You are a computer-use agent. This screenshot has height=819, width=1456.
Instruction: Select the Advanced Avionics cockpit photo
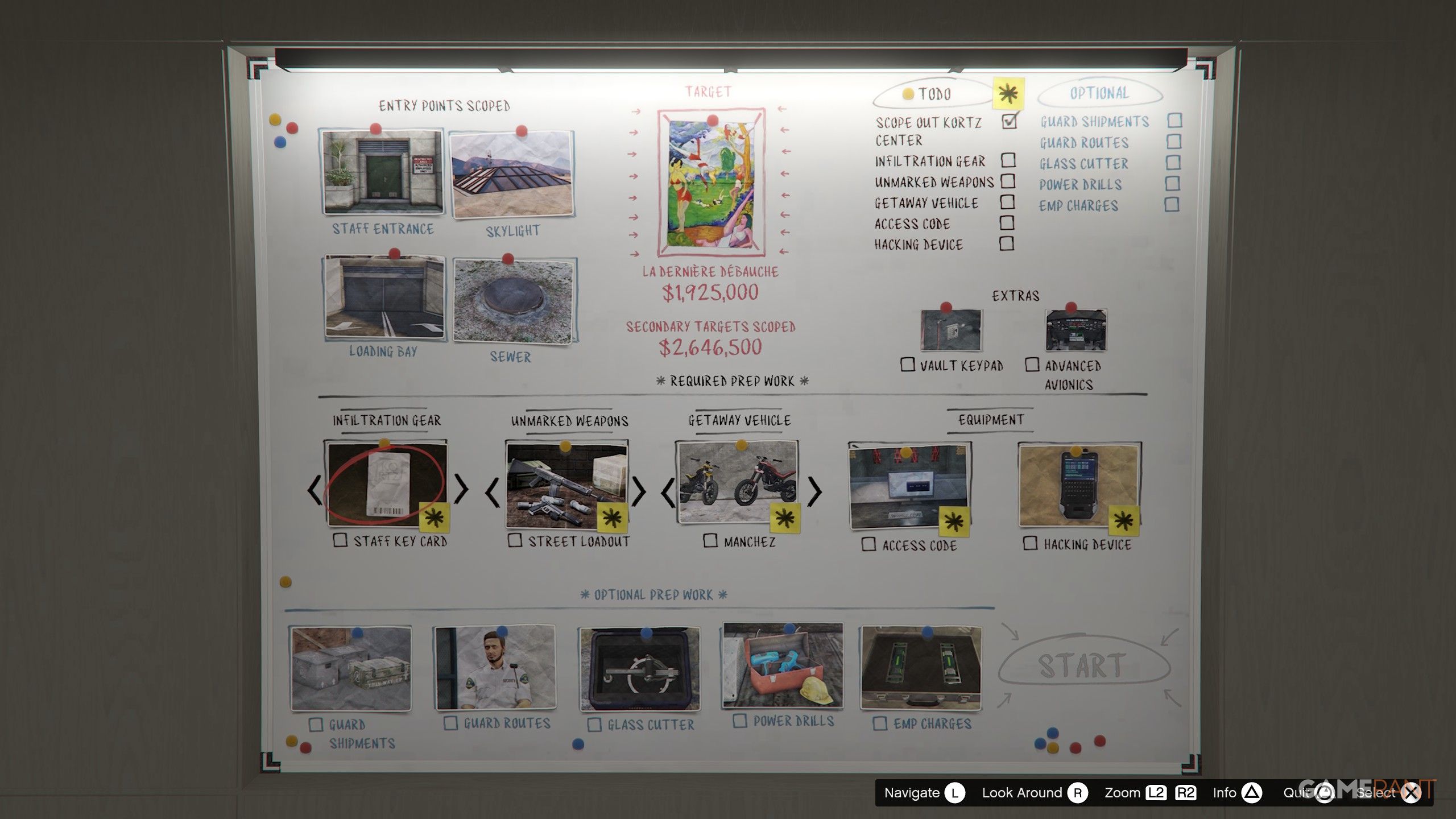(1076, 330)
